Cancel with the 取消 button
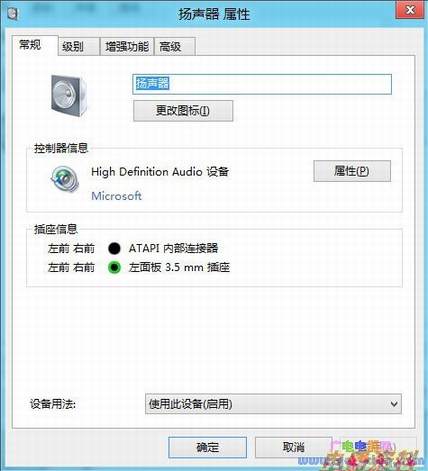 click(293, 447)
